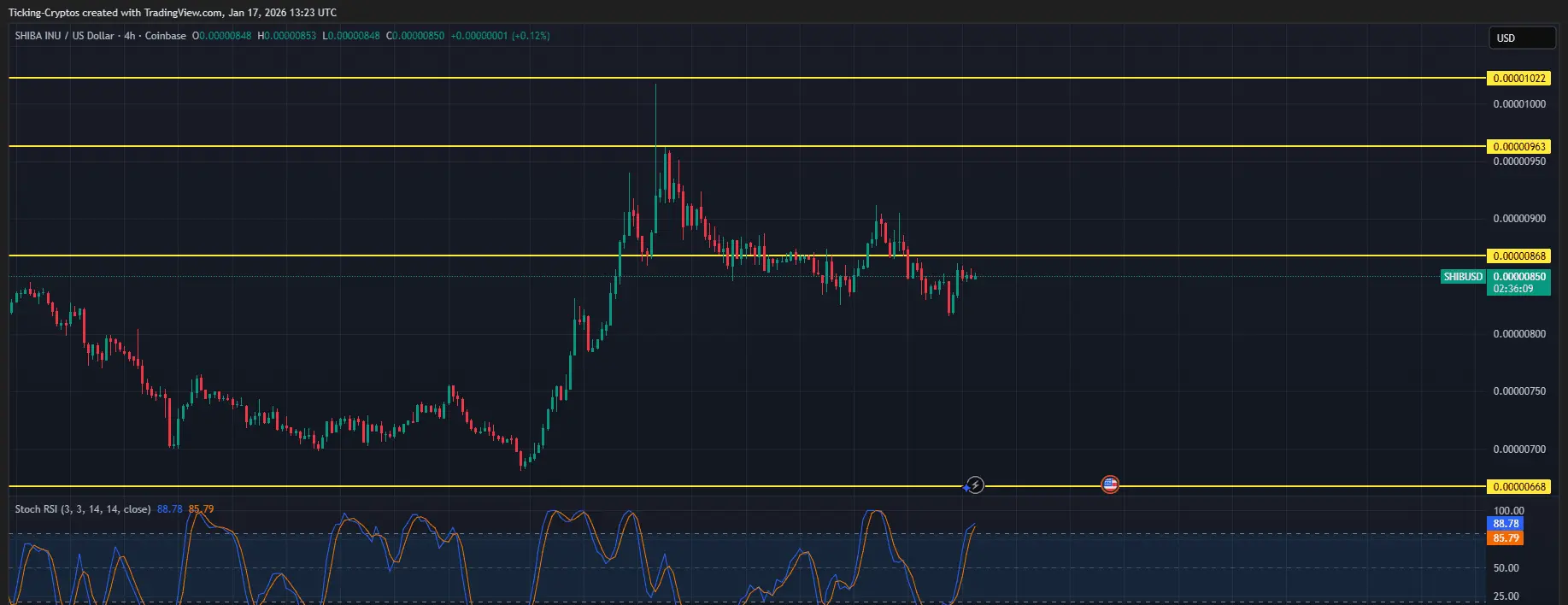Click the orange Stoch RSI value 85.79
The height and width of the screenshot is (605, 1568).
[202, 509]
